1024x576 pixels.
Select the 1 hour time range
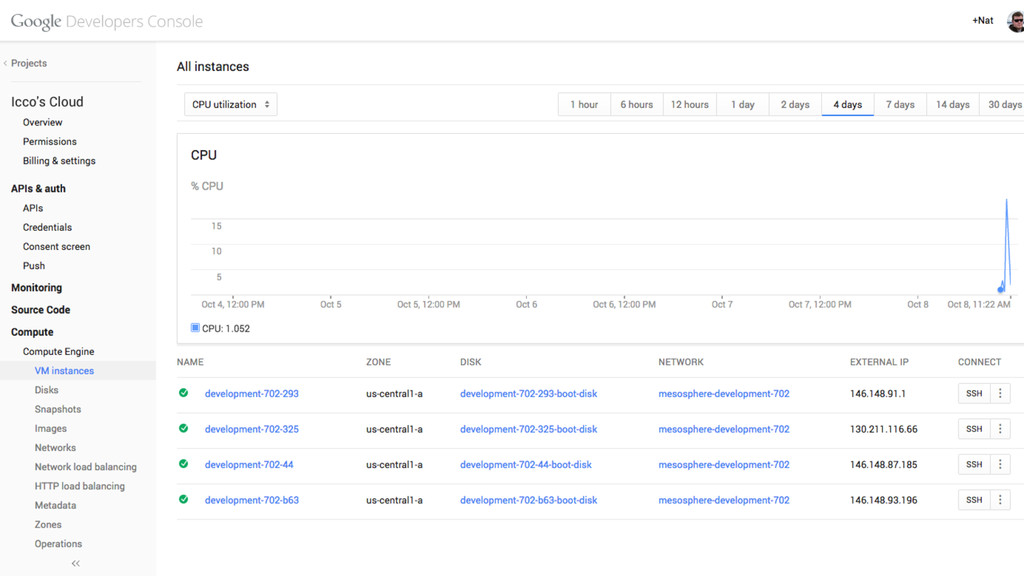pos(584,104)
